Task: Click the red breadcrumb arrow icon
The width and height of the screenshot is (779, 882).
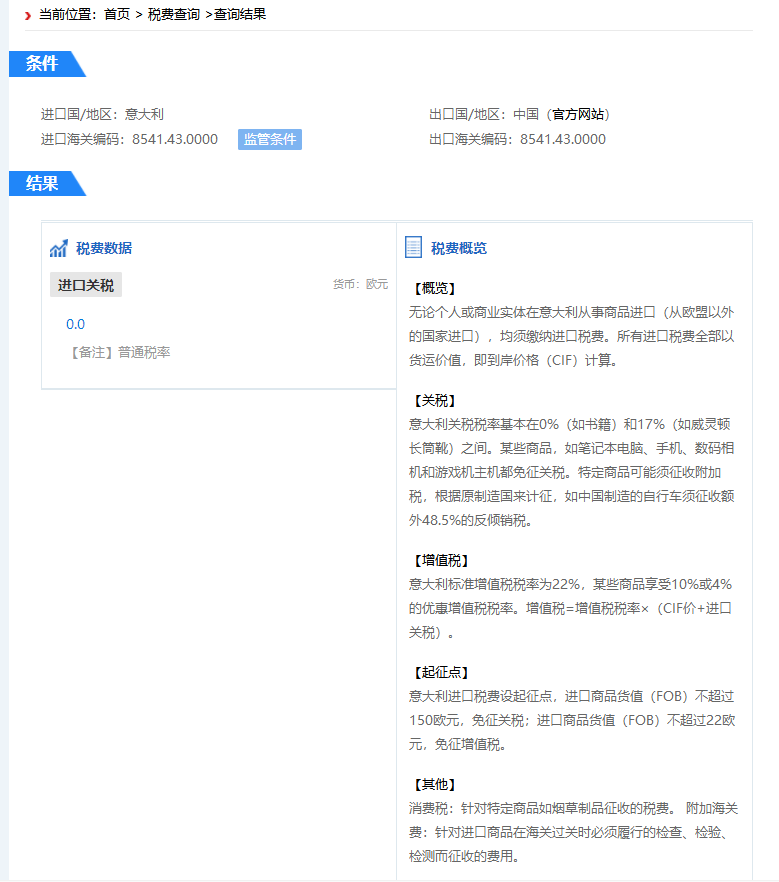Action: click(x=28, y=15)
